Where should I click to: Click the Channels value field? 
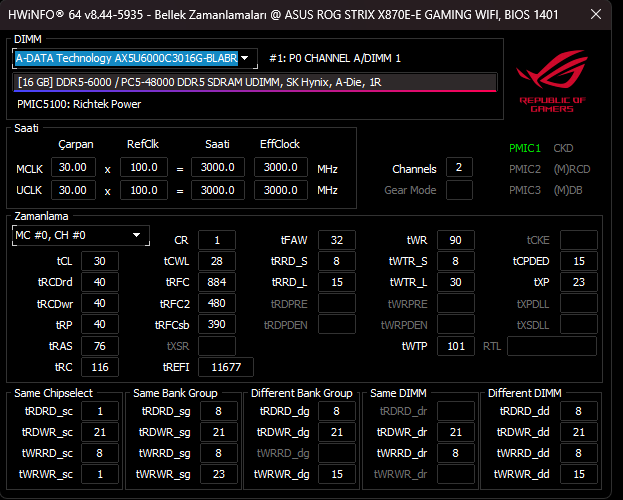[459, 167]
